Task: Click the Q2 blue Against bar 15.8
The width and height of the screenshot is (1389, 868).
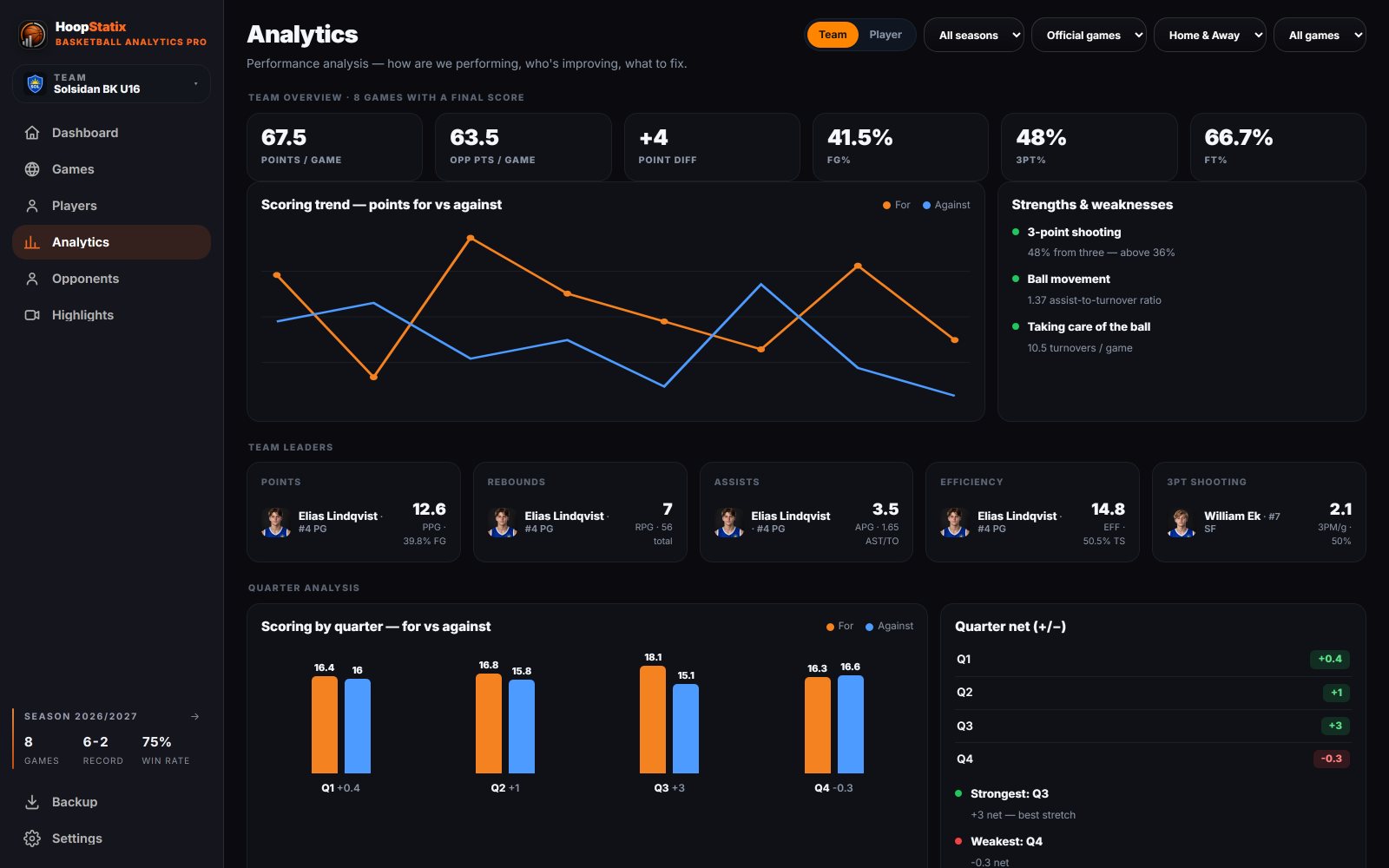Action: click(522, 727)
